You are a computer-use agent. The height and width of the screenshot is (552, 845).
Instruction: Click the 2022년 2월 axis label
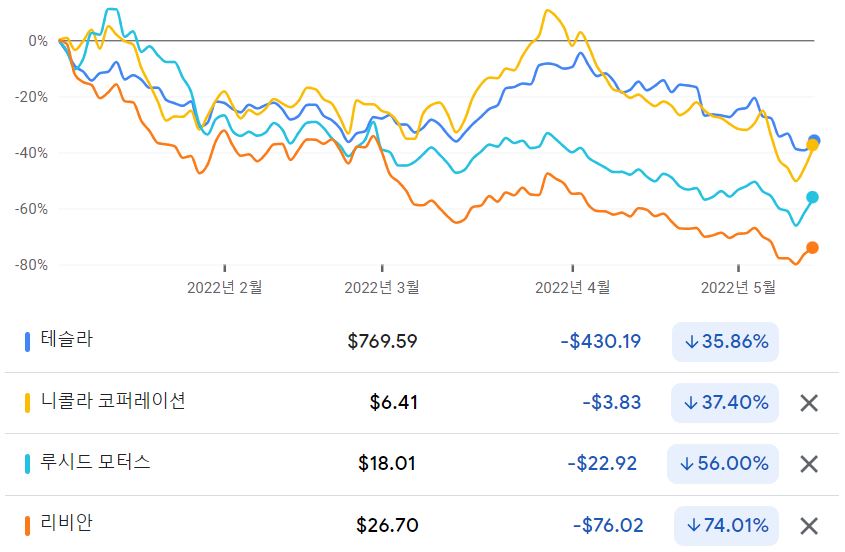tap(225, 287)
